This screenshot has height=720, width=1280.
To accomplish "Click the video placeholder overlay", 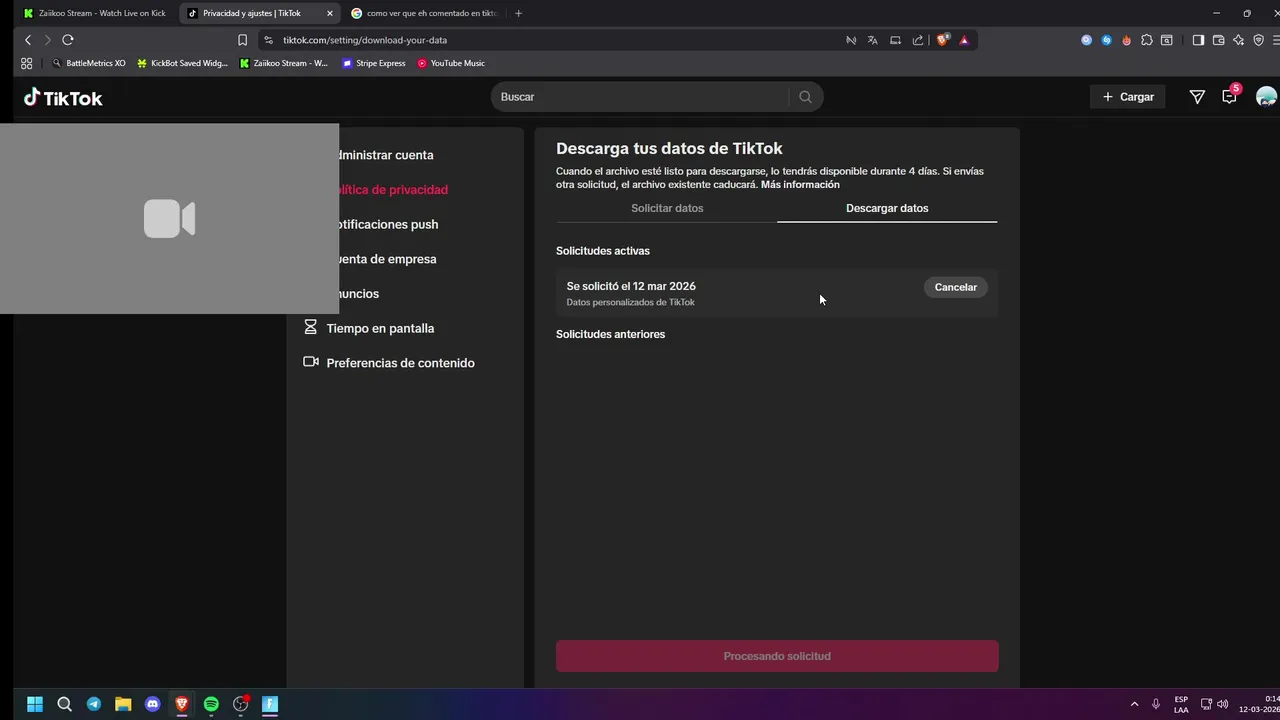I will 169,218.
